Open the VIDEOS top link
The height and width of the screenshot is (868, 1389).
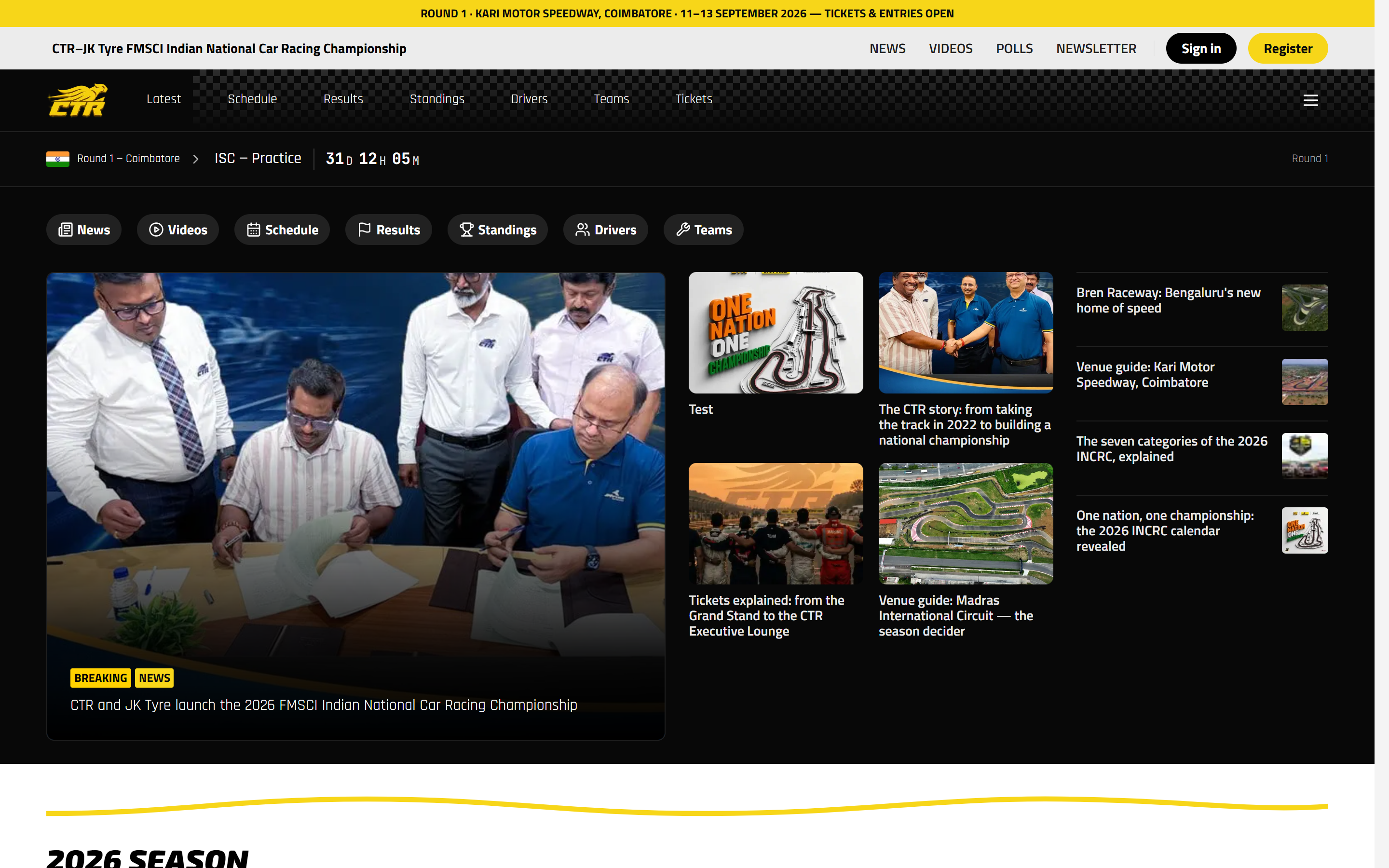point(951,49)
